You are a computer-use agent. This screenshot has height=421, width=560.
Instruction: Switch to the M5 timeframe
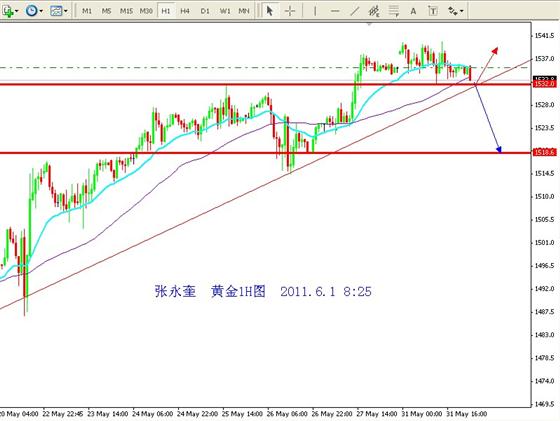[x=106, y=11]
